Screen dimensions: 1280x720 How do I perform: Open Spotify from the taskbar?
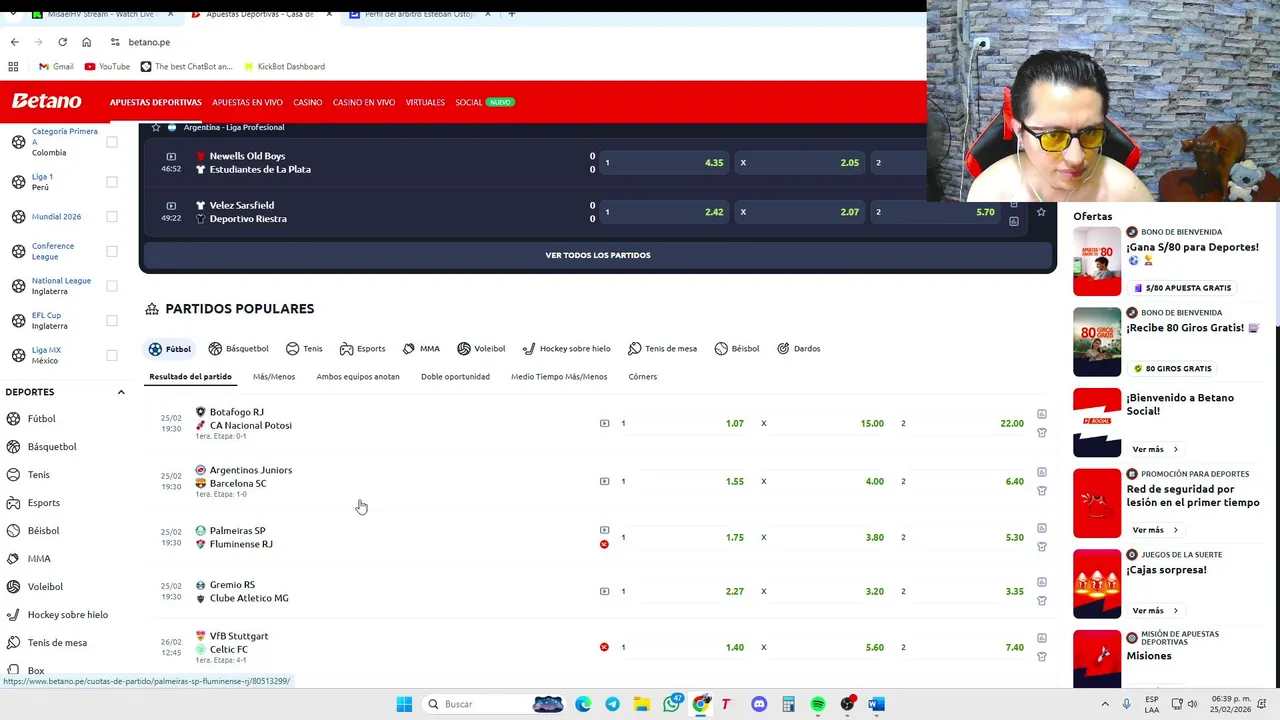pyautogui.click(x=818, y=704)
